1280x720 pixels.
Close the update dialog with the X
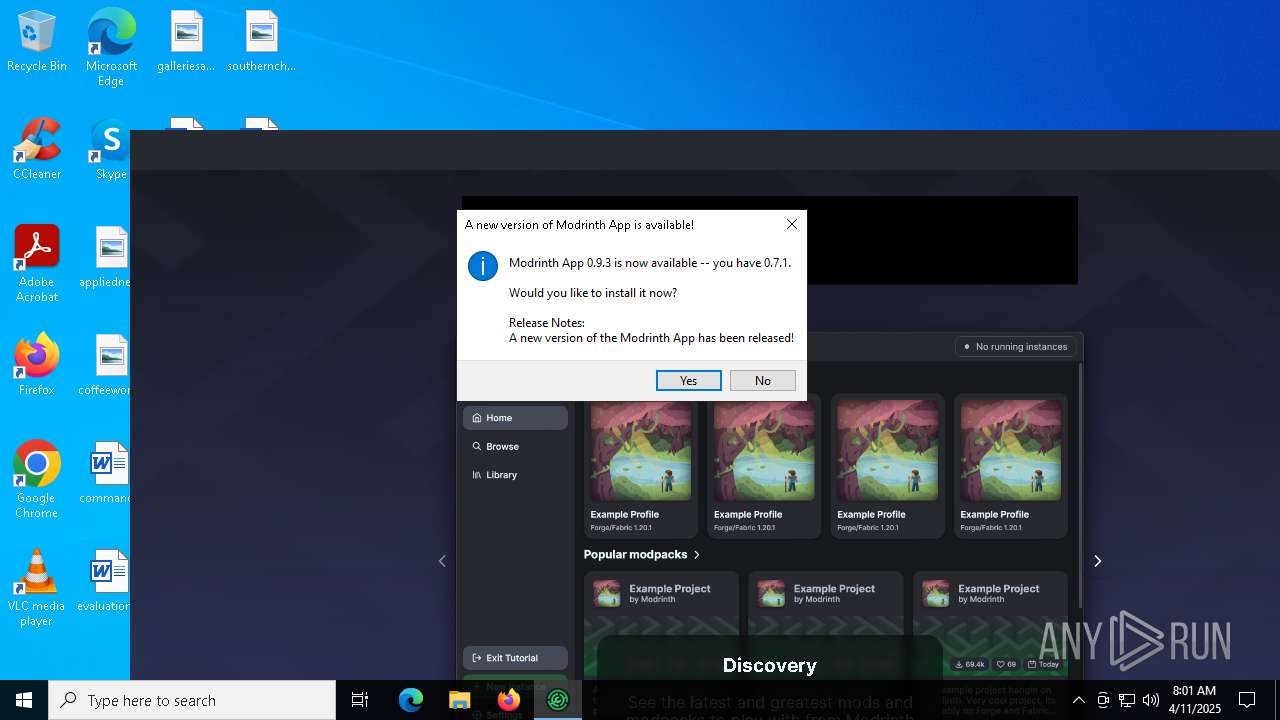click(791, 225)
